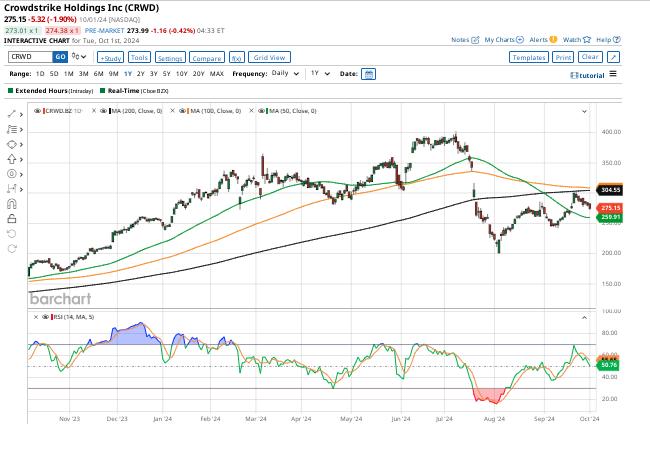Image resolution: width=650 pixels, height=452 pixels.
Task: Open chart Settings button
Action: 170,58
